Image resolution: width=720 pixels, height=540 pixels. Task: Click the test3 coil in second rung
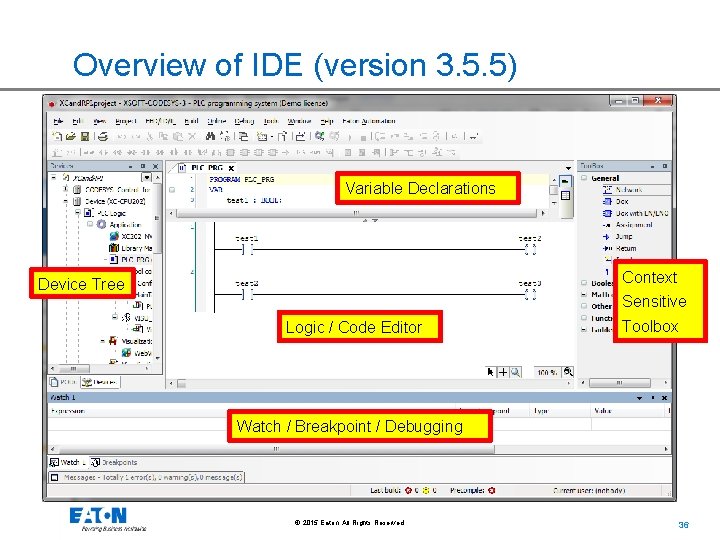pyautogui.click(x=530, y=294)
